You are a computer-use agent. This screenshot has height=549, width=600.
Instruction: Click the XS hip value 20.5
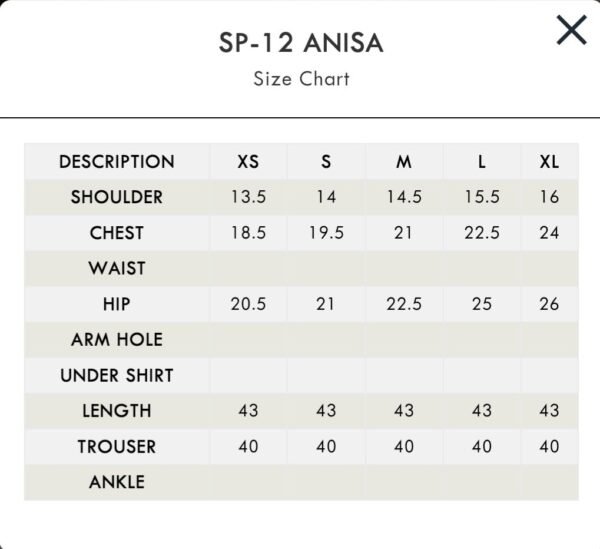[x=248, y=304]
